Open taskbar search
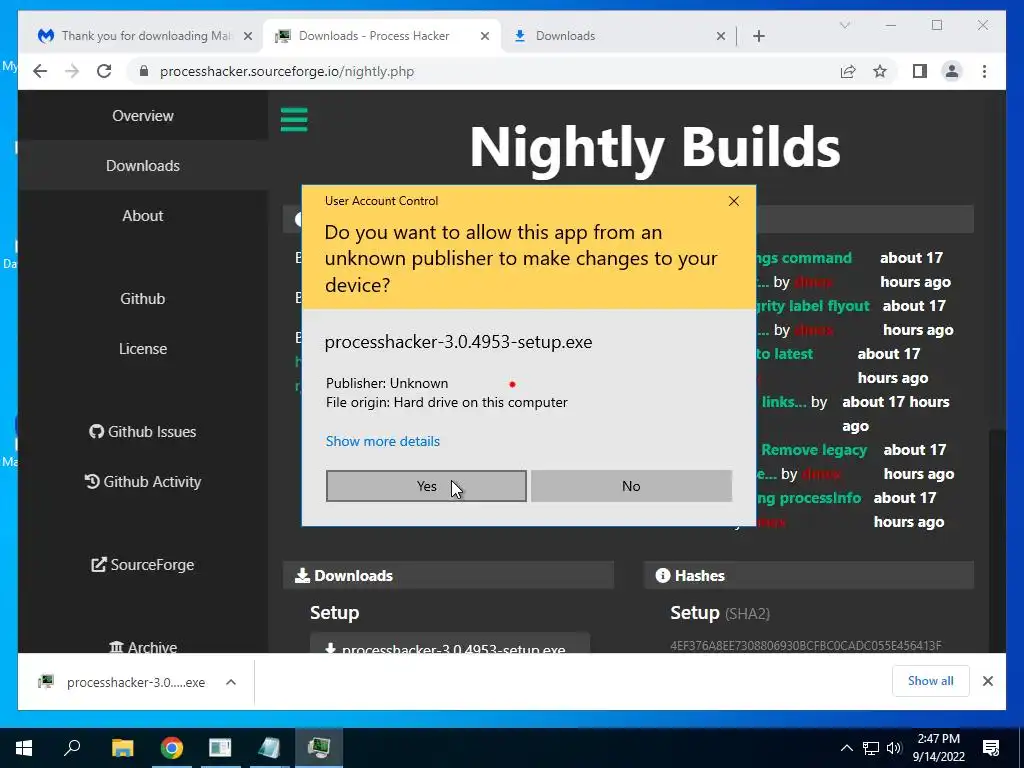The image size is (1024, 768). point(72,748)
